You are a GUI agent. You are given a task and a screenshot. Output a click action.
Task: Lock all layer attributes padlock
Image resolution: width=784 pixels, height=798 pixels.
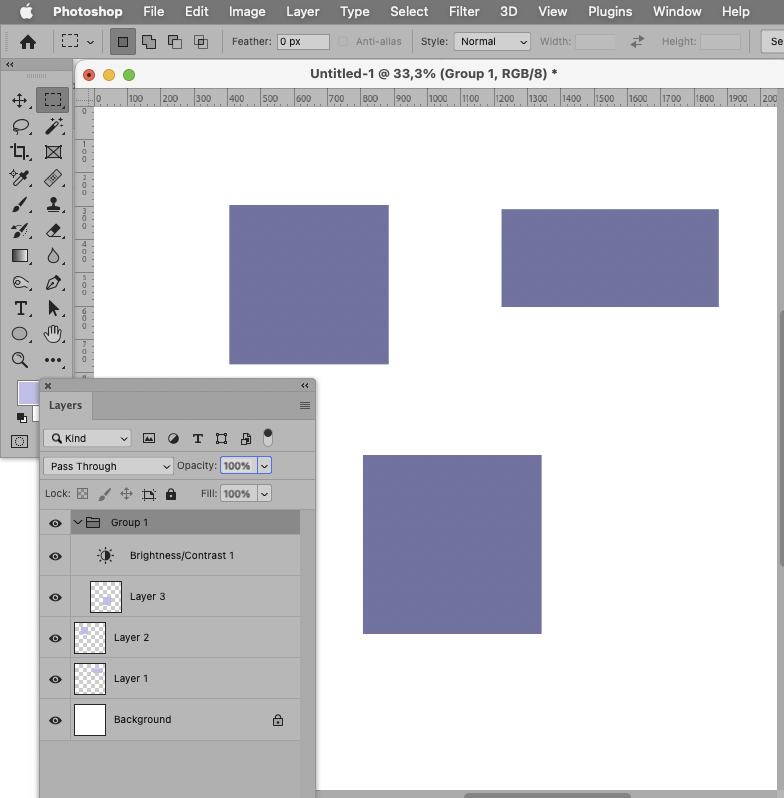171,494
